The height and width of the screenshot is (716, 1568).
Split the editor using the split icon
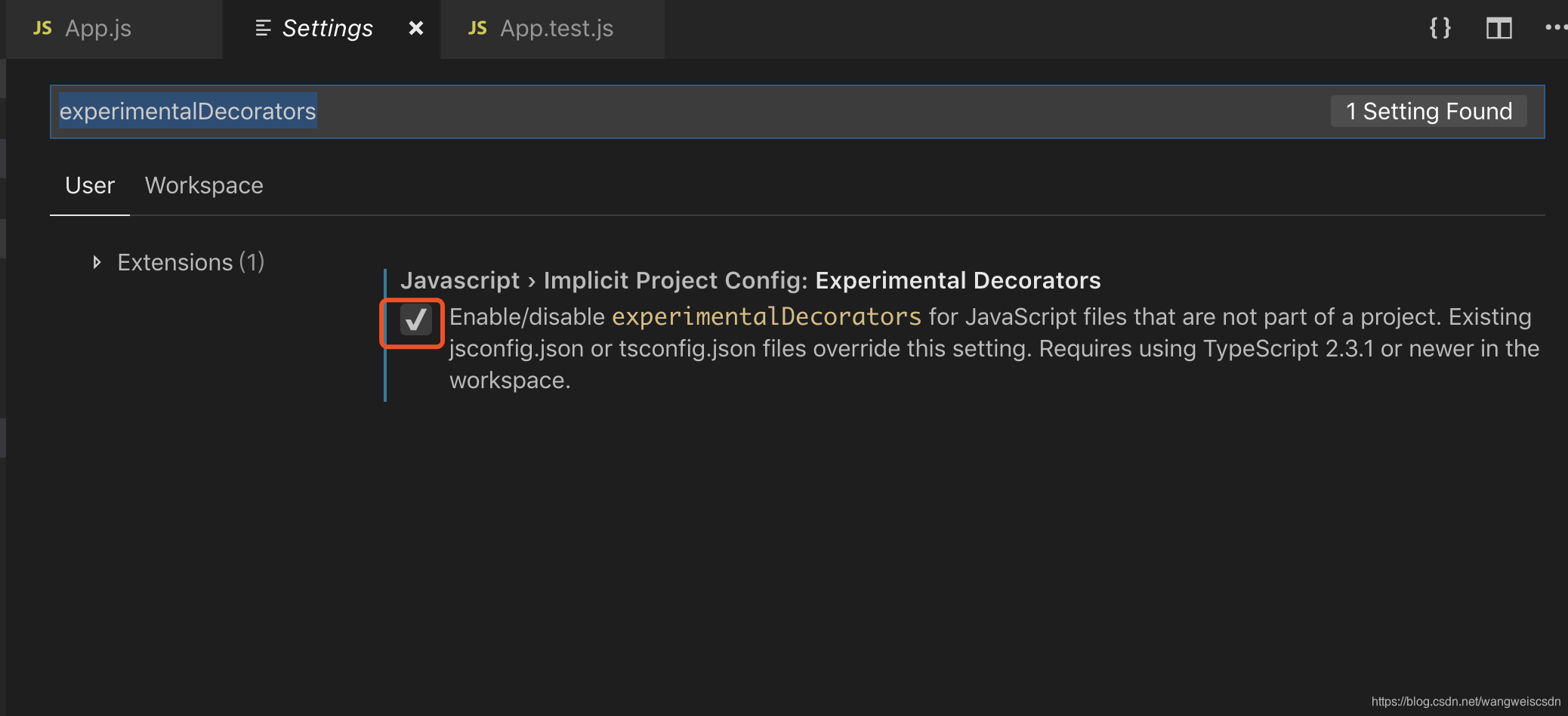1499,28
